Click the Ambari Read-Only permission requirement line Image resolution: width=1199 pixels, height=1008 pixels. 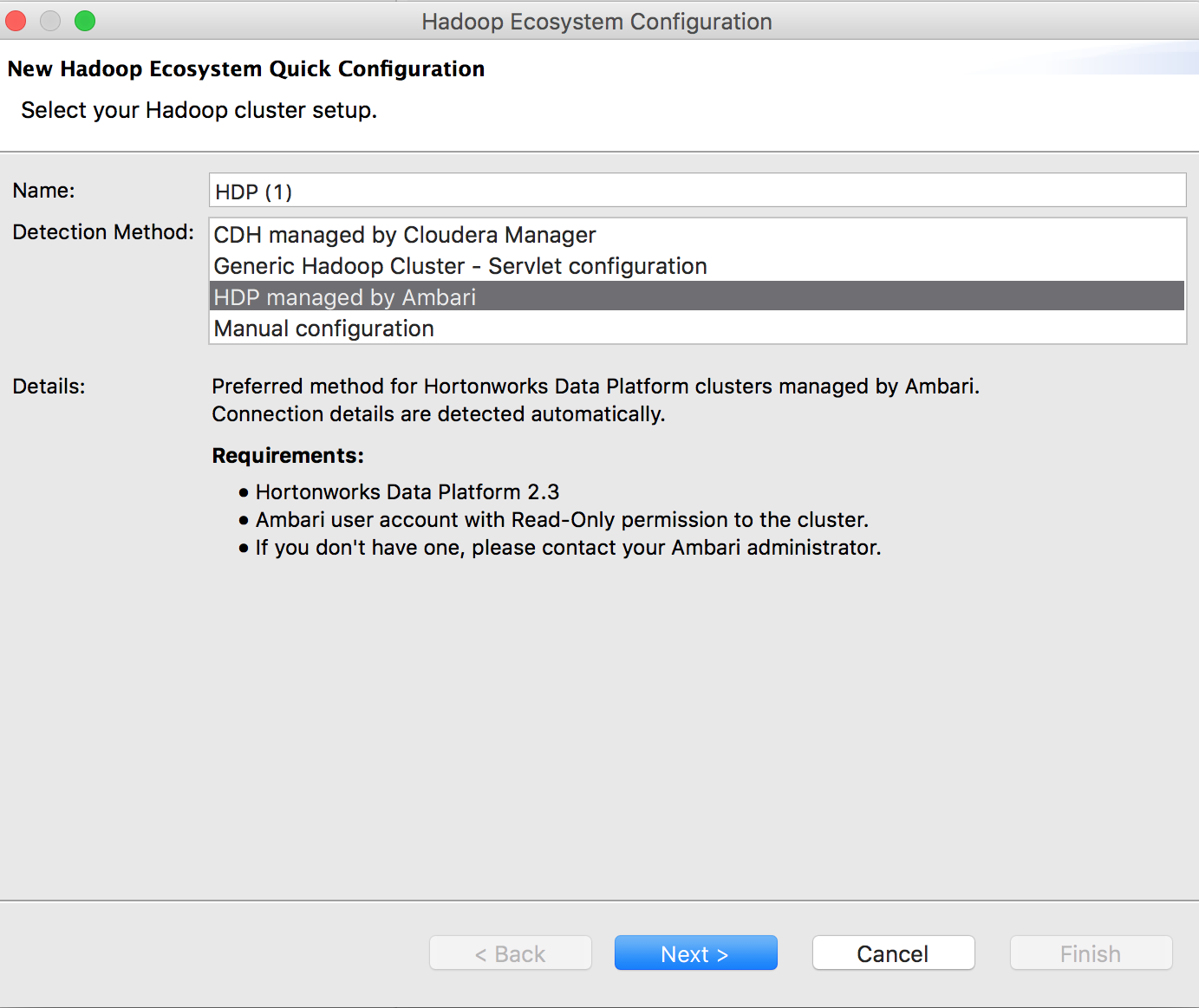[x=562, y=520]
